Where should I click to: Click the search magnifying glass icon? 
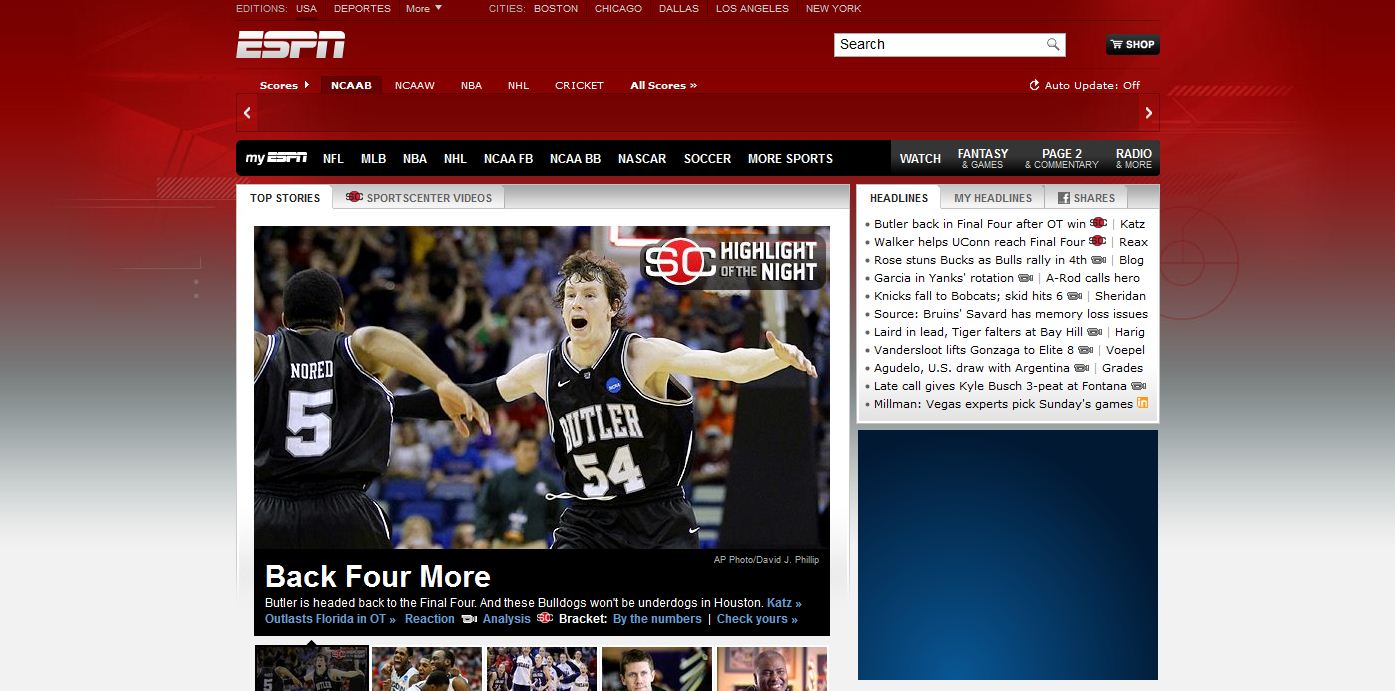(x=1052, y=44)
